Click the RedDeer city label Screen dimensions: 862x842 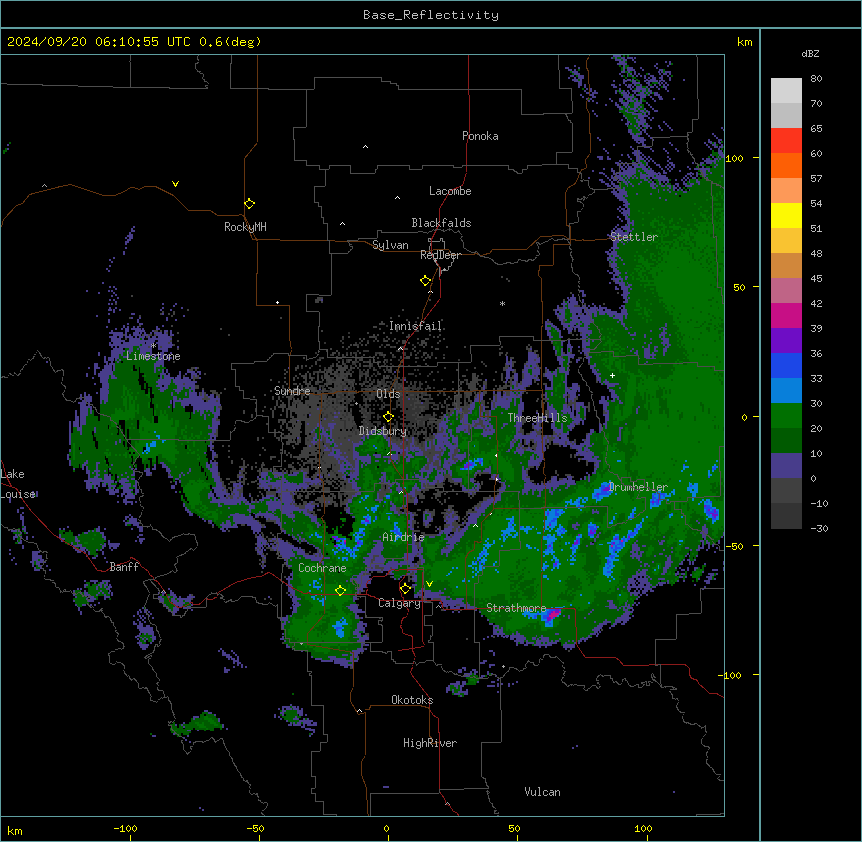click(x=440, y=255)
